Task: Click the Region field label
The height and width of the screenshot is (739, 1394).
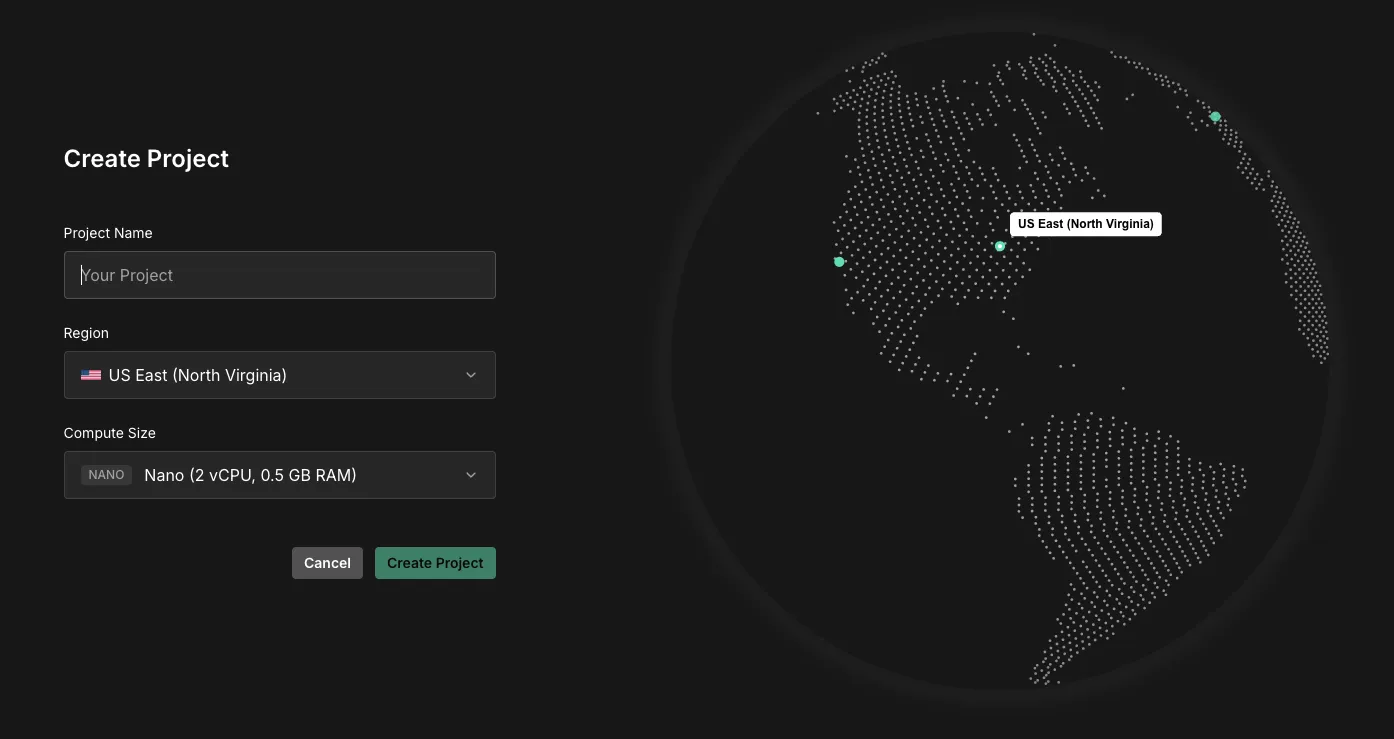Action: [x=86, y=333]
